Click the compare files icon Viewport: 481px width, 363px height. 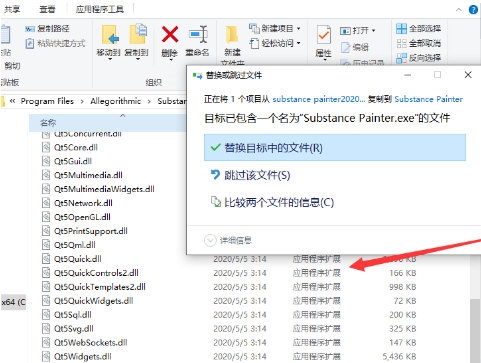click(x=216, y=202)
